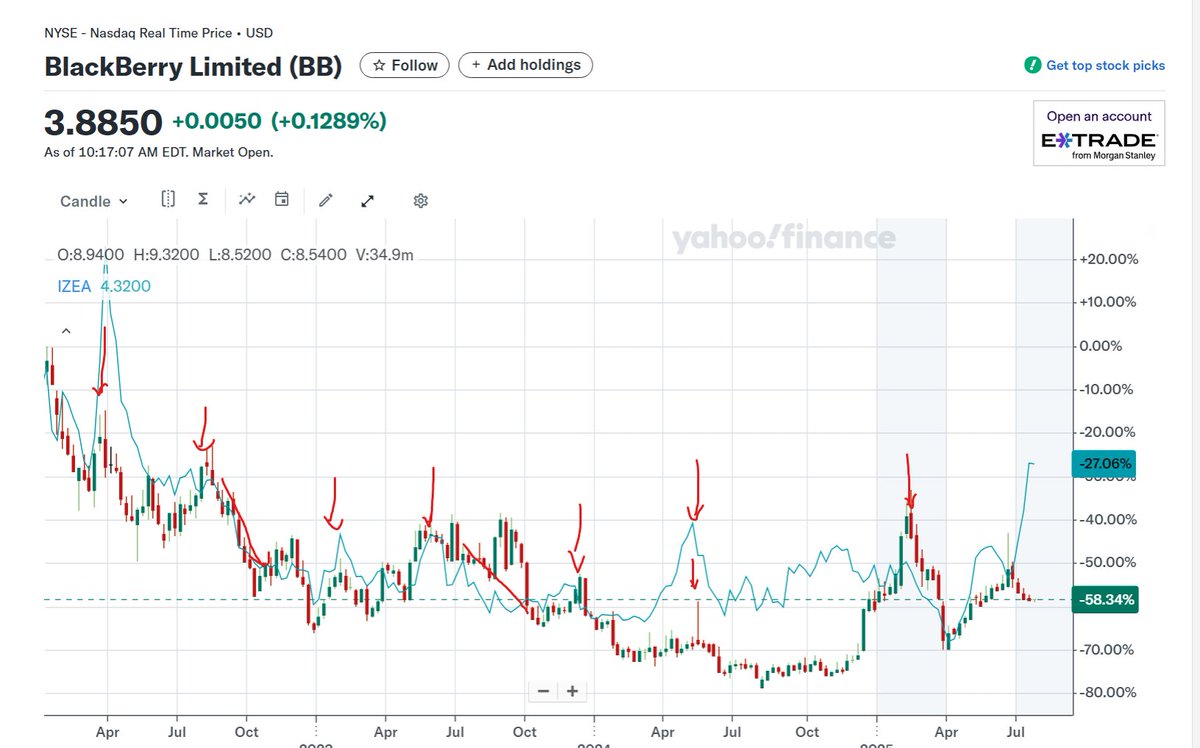
Task: Click the compare line-chart icon
Action: pyautogui.click(x=247, y=200)
